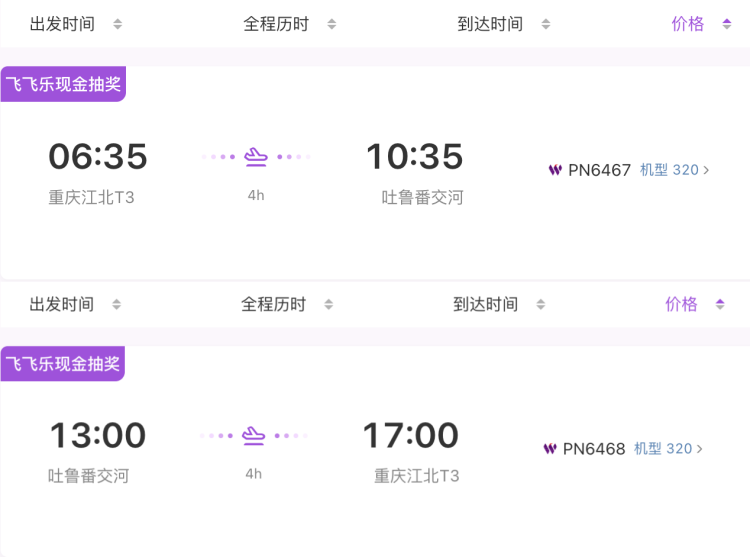Click the airline logo beside PN6467
Screen dimensions: 750x557
click(x=555, y=170)
